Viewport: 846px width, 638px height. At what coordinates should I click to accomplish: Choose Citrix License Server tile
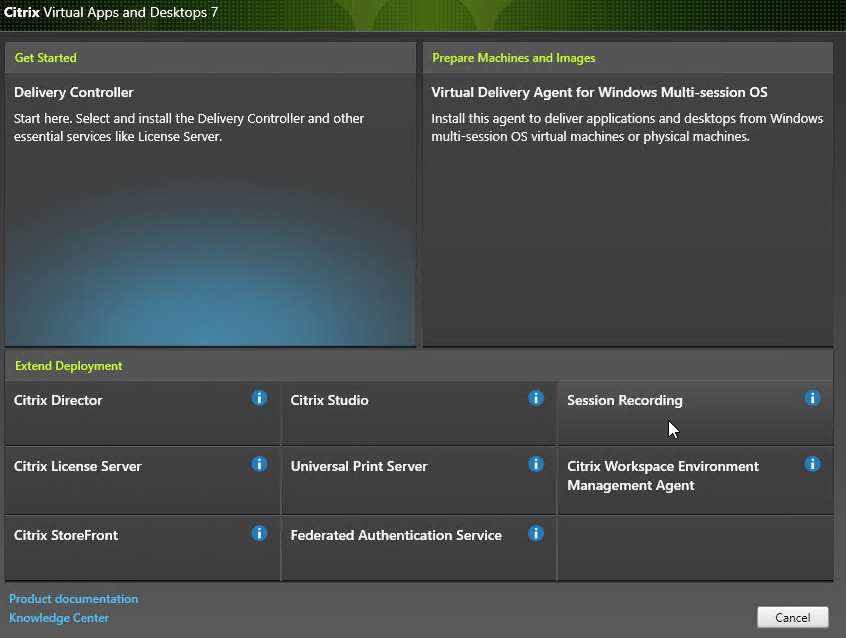click(x=142, y=480)
